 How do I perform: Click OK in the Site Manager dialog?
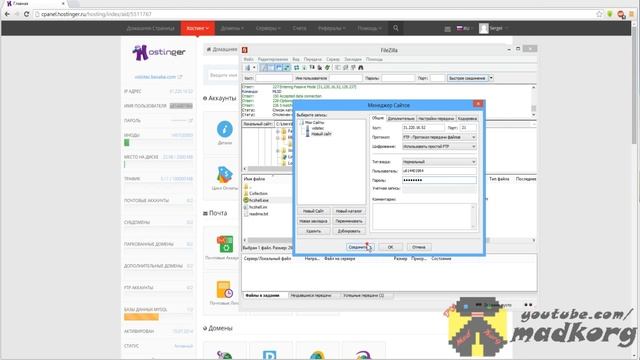pos(390,247)
